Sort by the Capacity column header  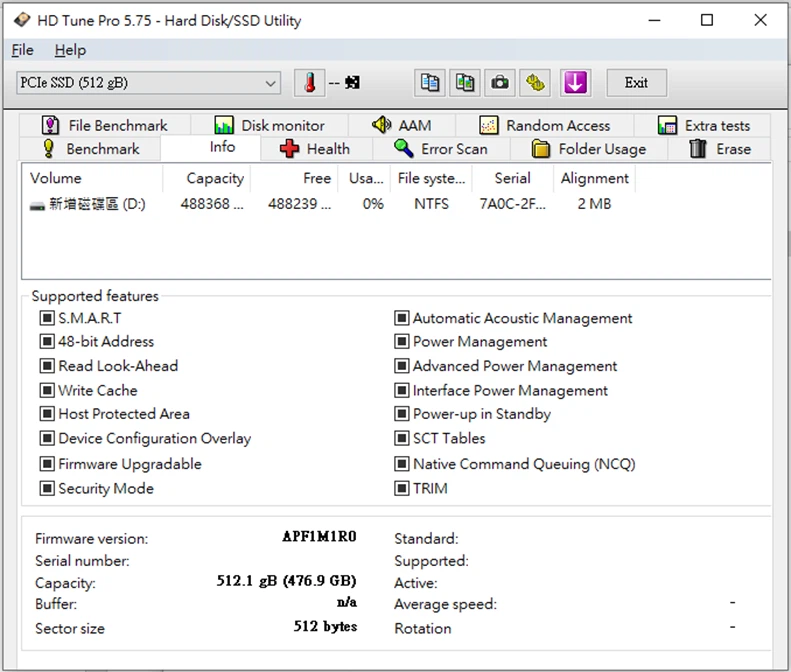206,178
